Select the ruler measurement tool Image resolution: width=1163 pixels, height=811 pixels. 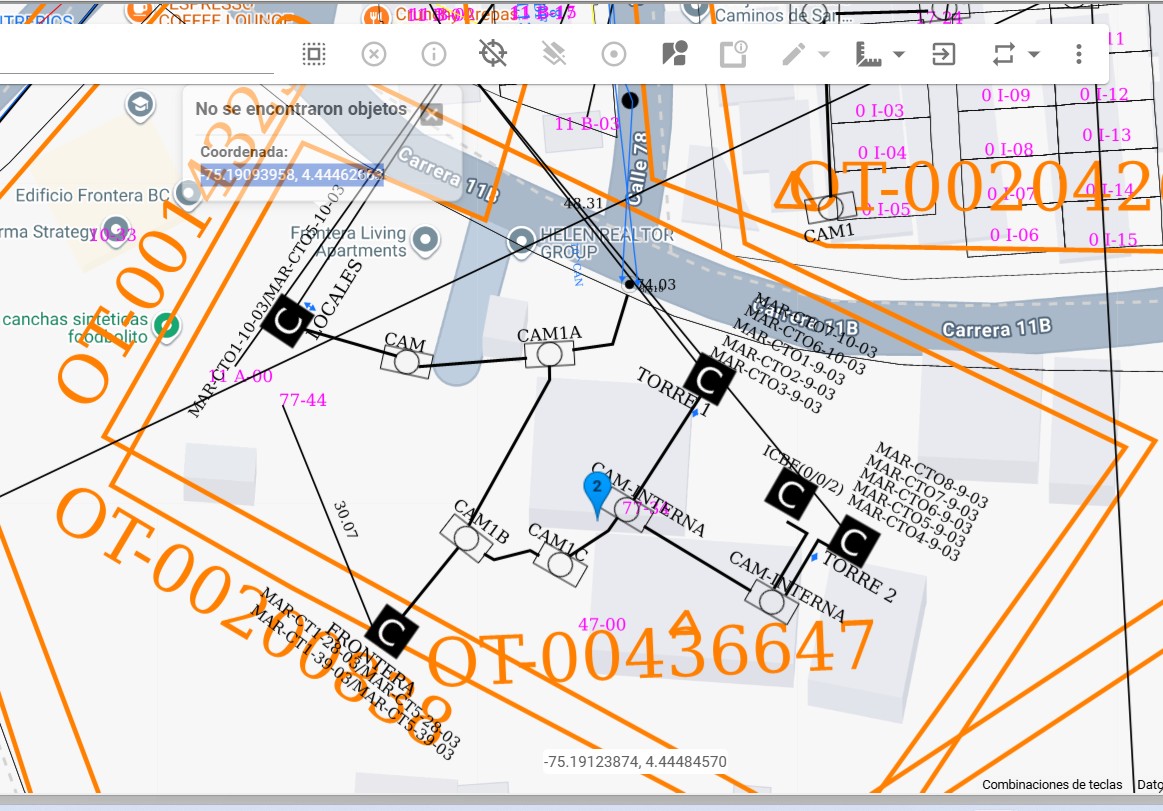[x=869, y=54]
